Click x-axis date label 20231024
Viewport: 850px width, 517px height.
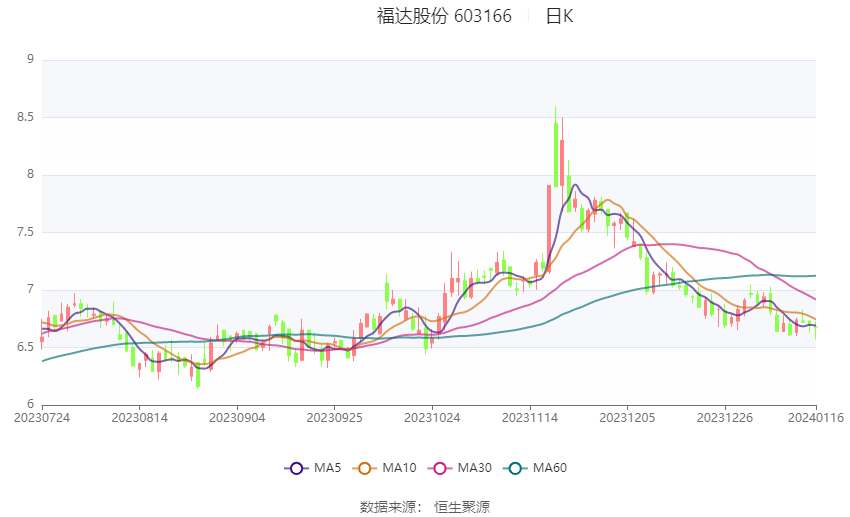(x=432, y=418)
